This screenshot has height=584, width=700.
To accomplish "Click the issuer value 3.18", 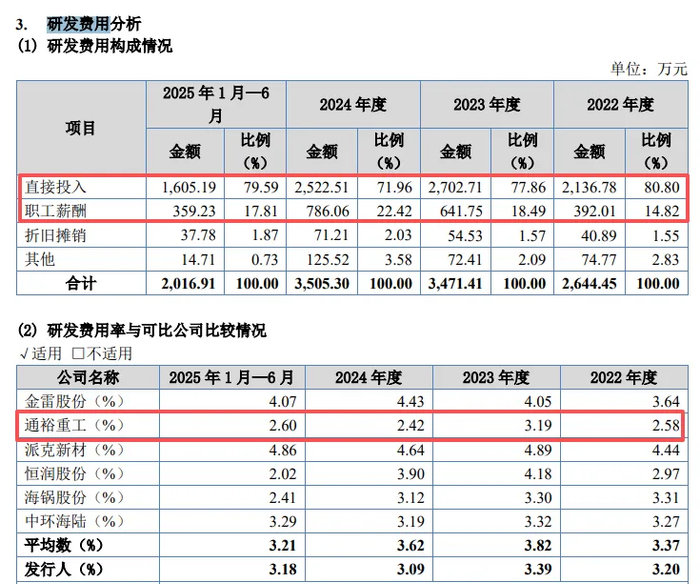I will (283, 569).
